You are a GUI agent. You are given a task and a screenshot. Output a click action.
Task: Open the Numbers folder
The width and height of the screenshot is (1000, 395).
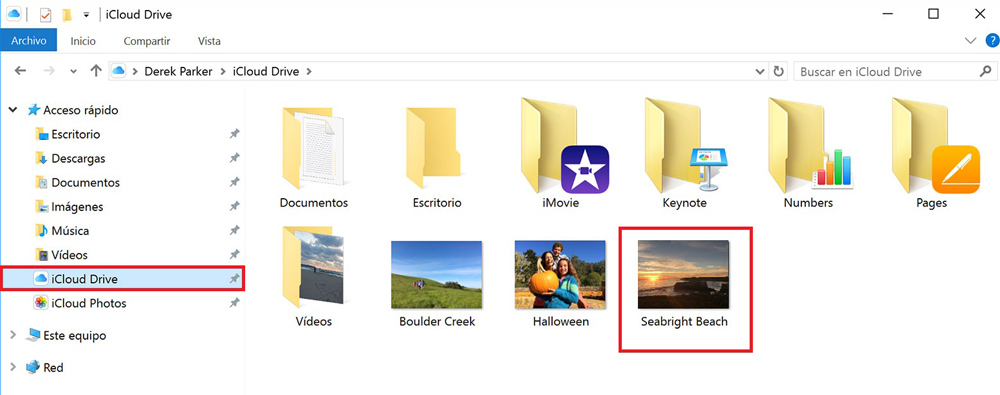click(x=812, y=144)
